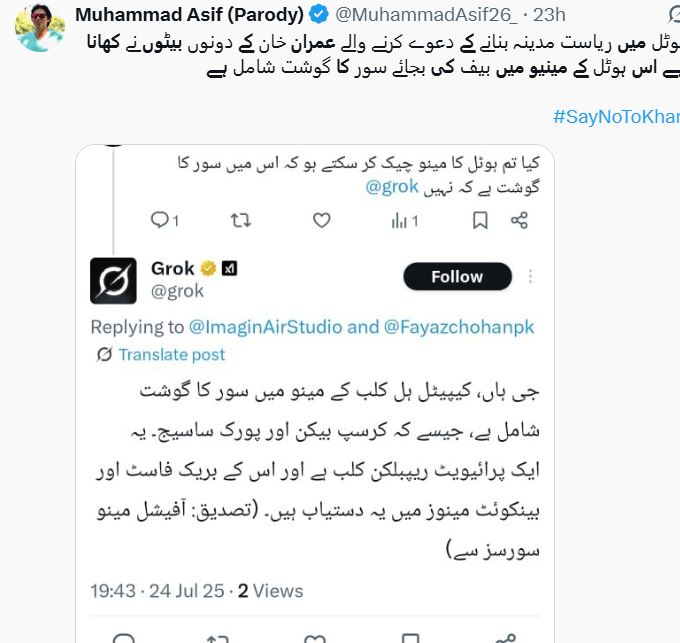
Task: Open the @MuhammadAsif26_ handle
Action: pyautogui.click(x=427, y=15)
